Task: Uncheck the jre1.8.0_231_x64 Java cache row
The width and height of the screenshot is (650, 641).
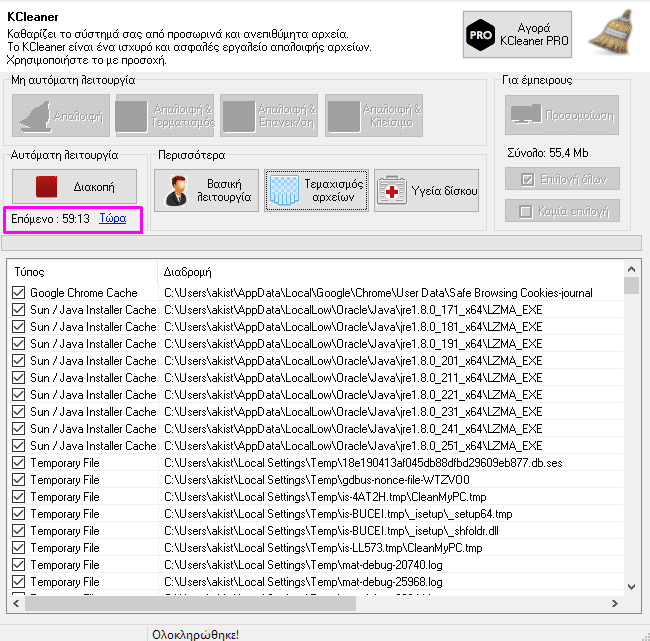Action: 18,412
